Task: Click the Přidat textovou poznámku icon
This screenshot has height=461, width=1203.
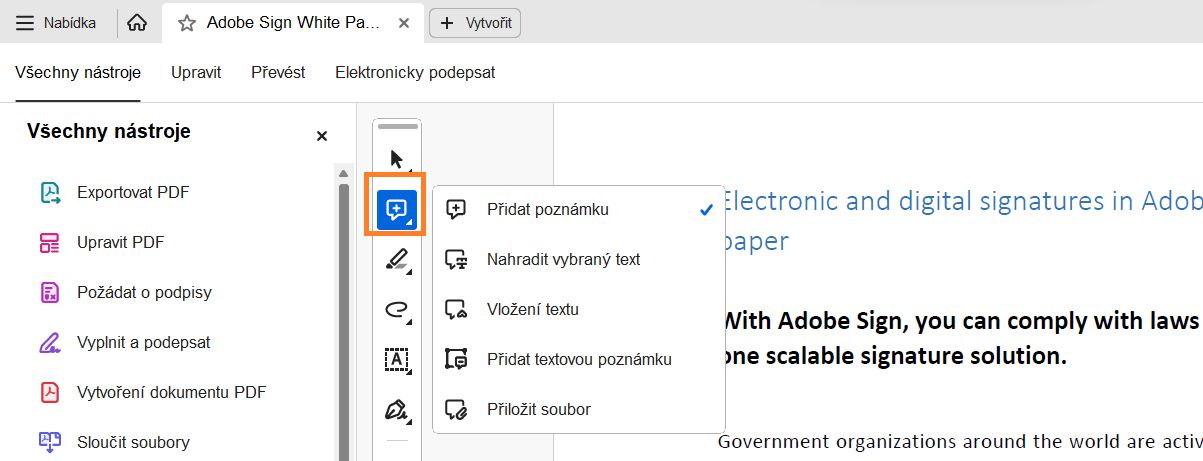Action: coord(457,359)
